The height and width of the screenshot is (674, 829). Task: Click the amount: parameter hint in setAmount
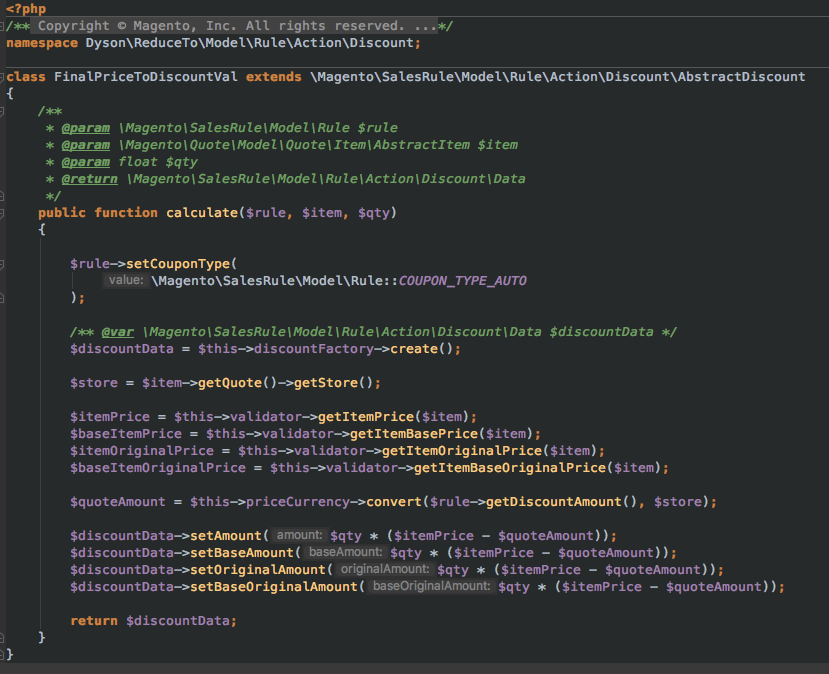click(299, 535)
